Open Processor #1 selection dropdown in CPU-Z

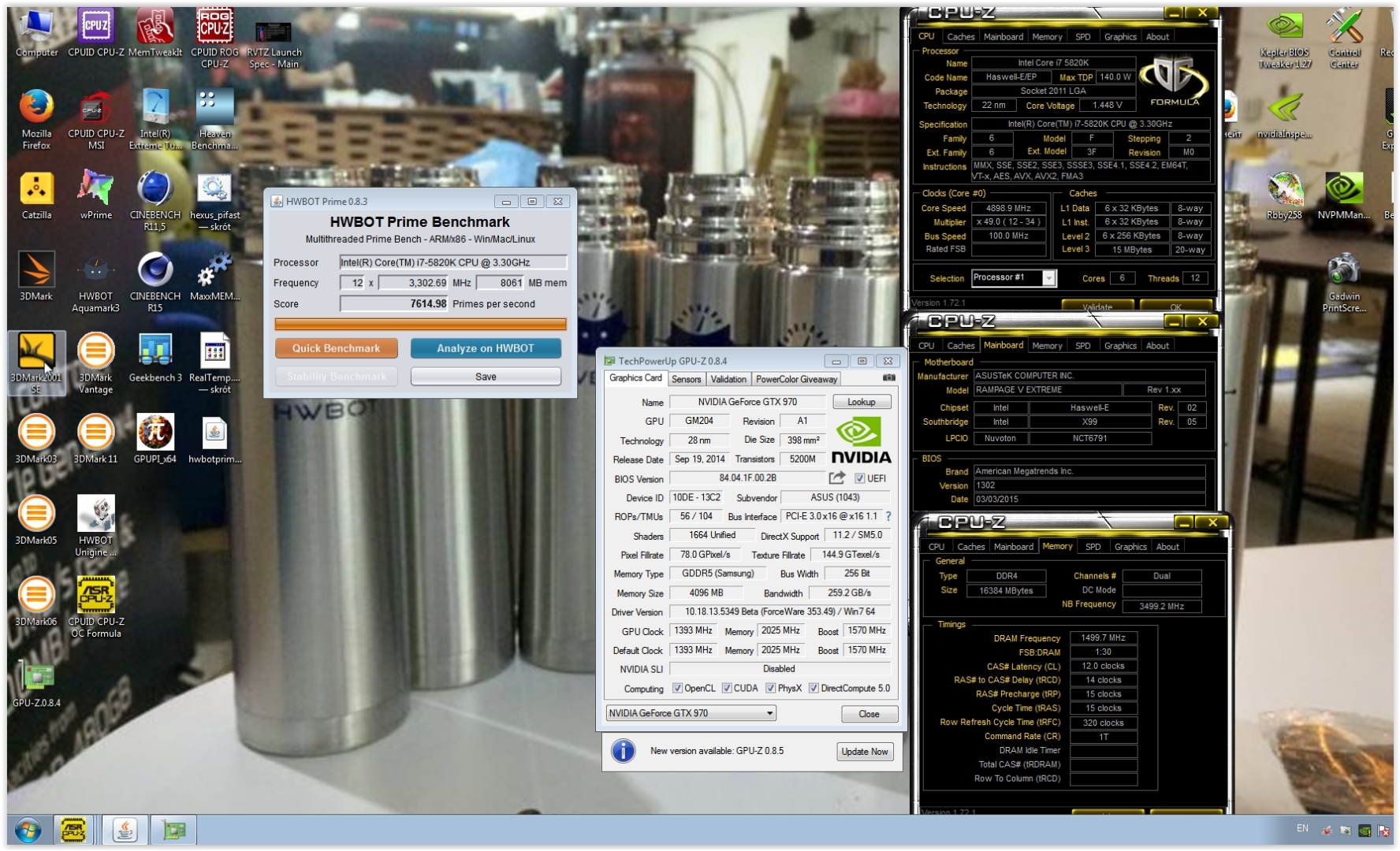[x=1013, y=277]
